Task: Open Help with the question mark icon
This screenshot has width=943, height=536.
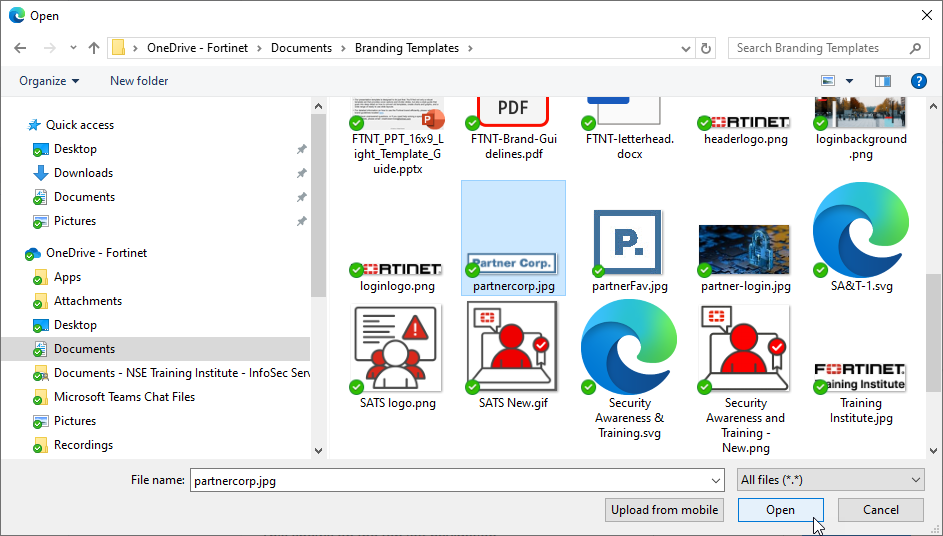Action: 918,81
